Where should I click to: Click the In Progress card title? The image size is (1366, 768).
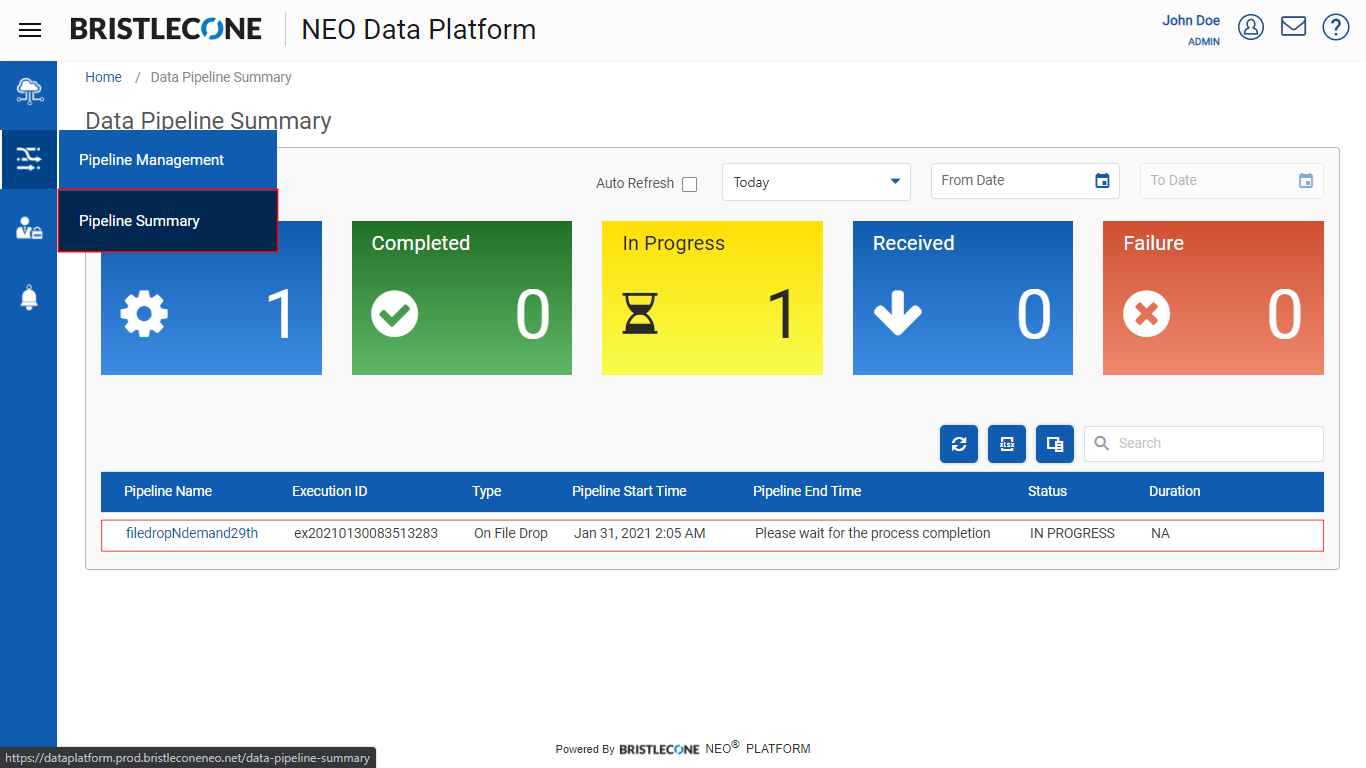pyautogui.click(x=674, y=243)
